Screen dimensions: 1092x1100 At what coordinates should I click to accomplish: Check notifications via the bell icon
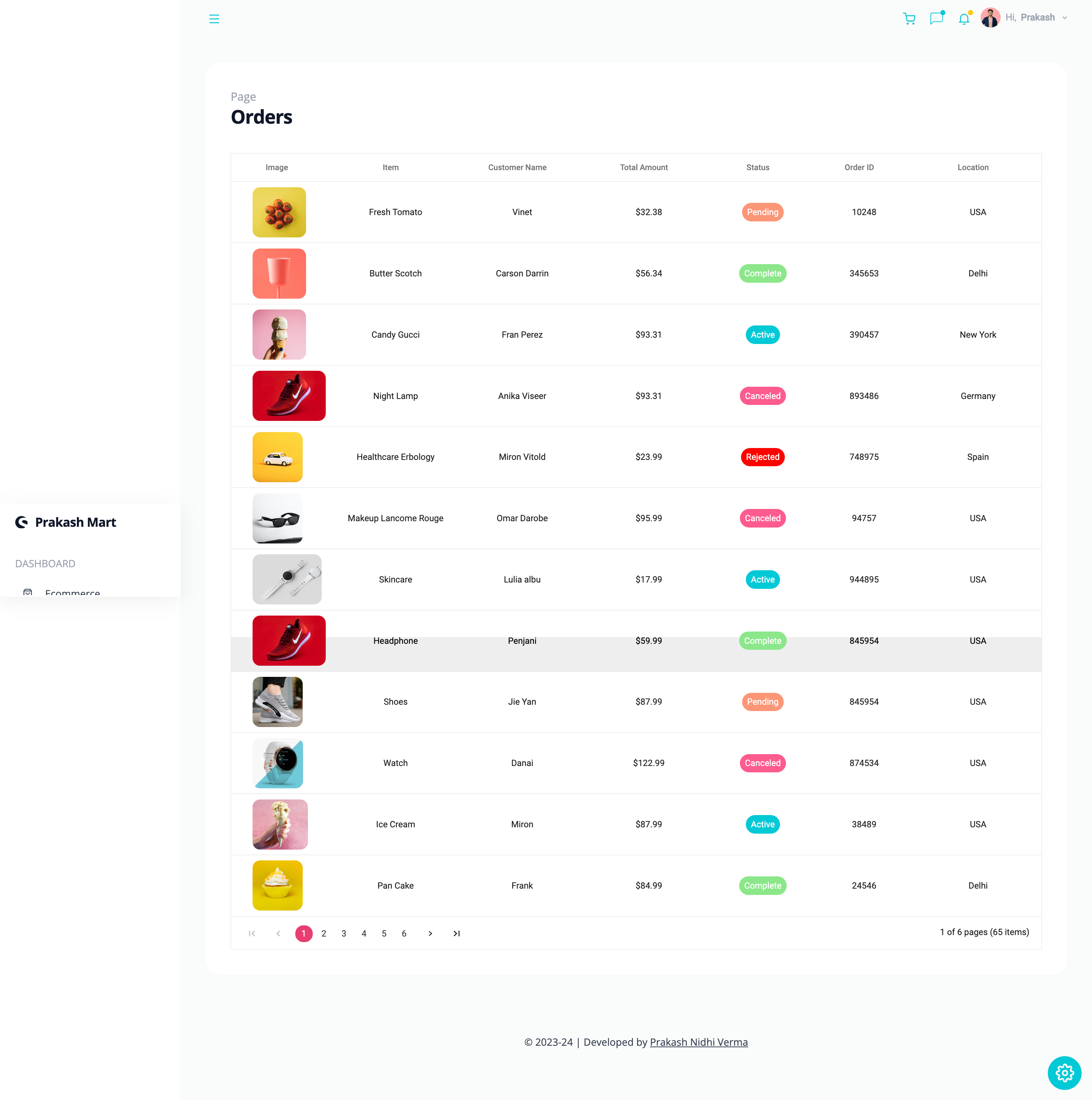point(964,19)
